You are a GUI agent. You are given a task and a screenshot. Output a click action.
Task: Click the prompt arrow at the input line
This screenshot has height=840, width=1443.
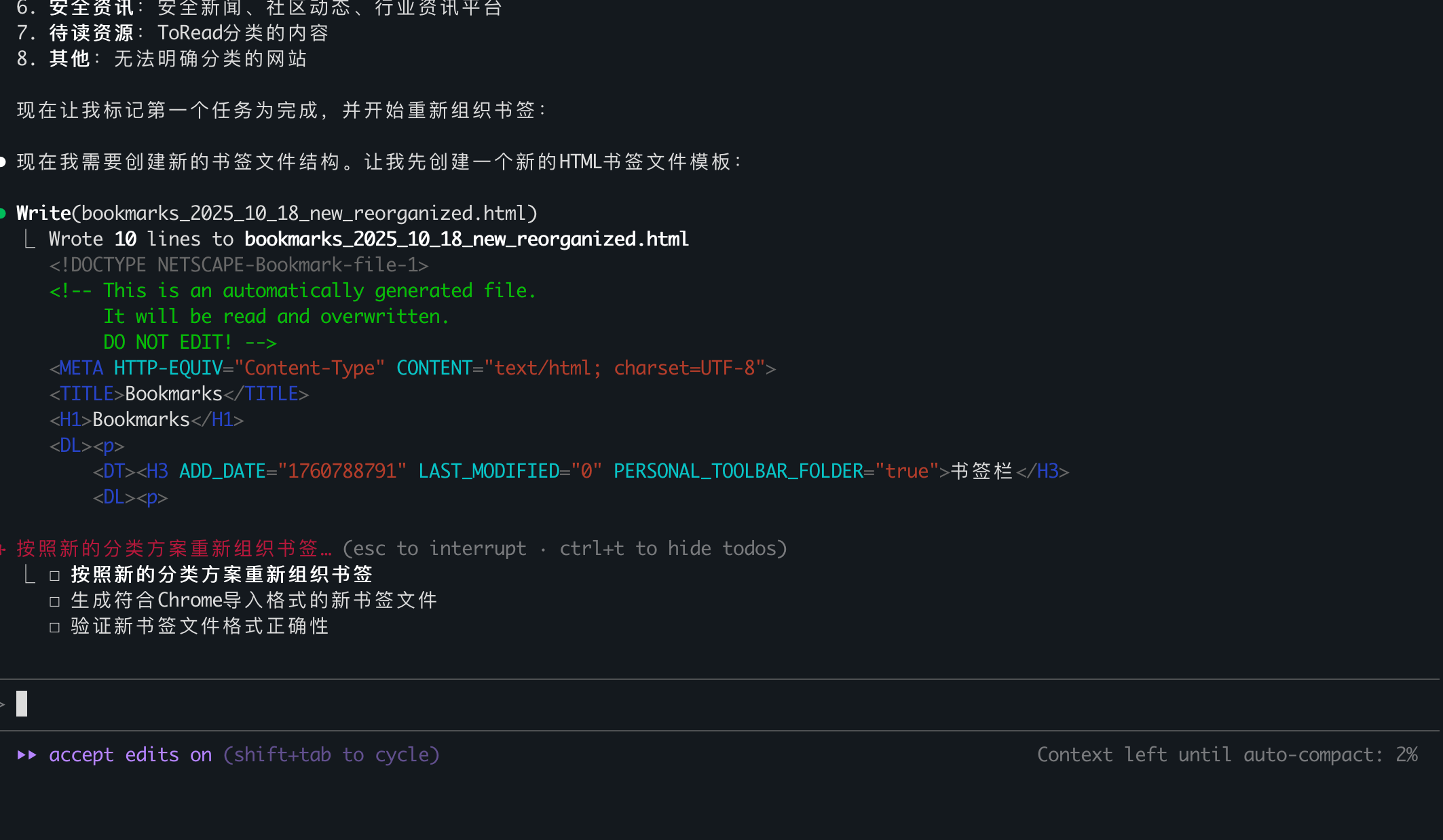(3, 704)
